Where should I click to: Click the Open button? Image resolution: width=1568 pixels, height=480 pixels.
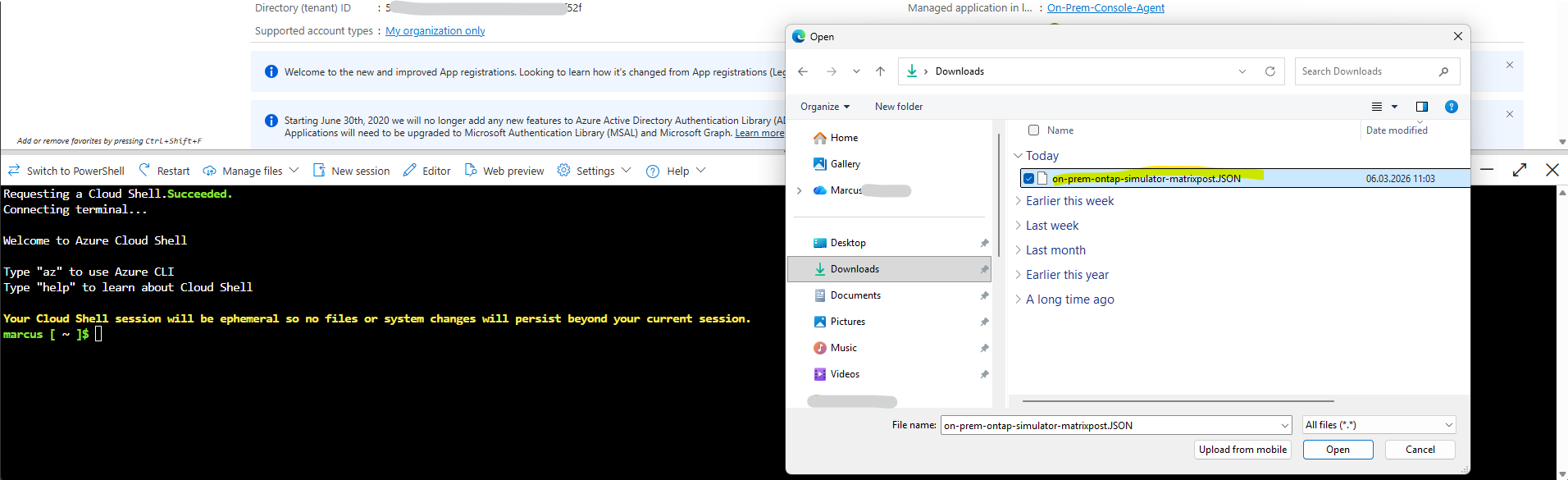tap(1338, 450)
